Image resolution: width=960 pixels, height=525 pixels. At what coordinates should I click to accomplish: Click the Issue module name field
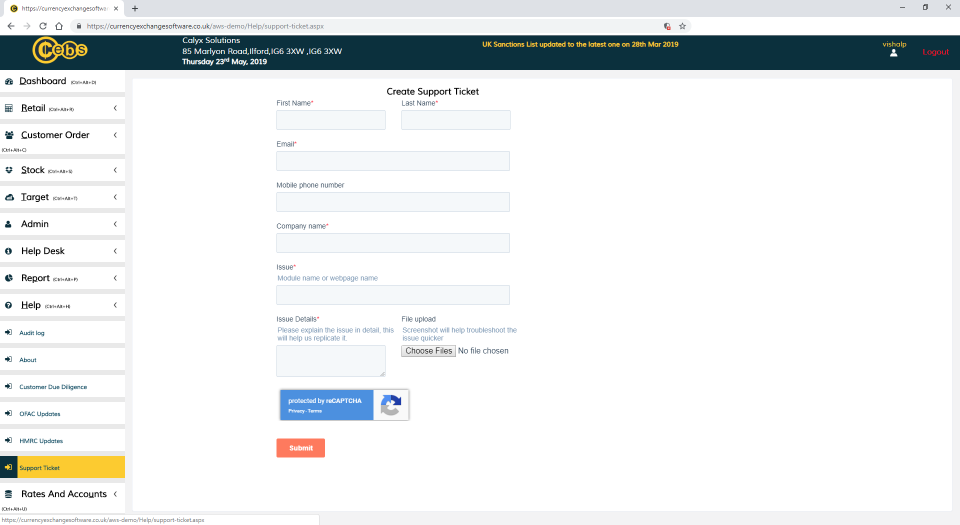tap(392, 295)
